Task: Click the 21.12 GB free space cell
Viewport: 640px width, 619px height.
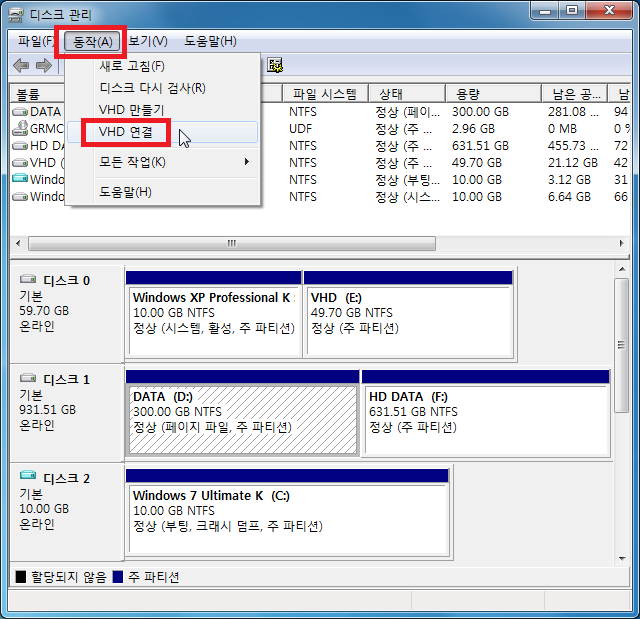Action: [573, 163]
